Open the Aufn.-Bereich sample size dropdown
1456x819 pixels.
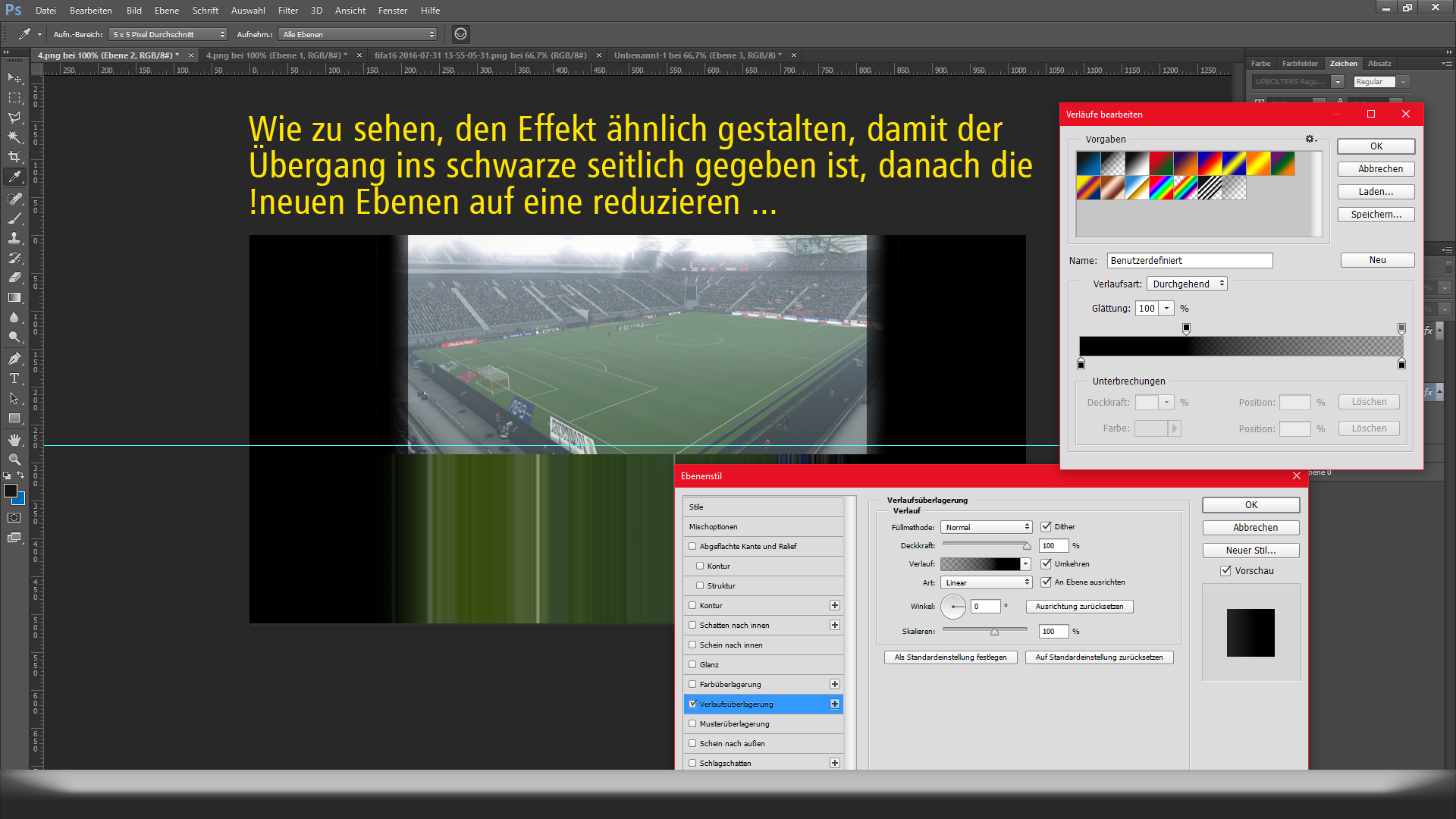pos(168,34)
